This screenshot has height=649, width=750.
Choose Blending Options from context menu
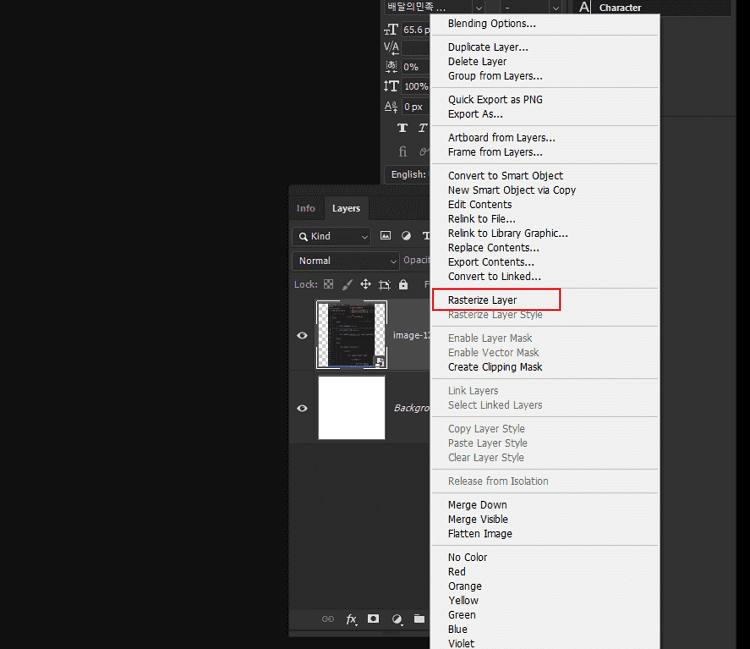click(x=545, y=23)
